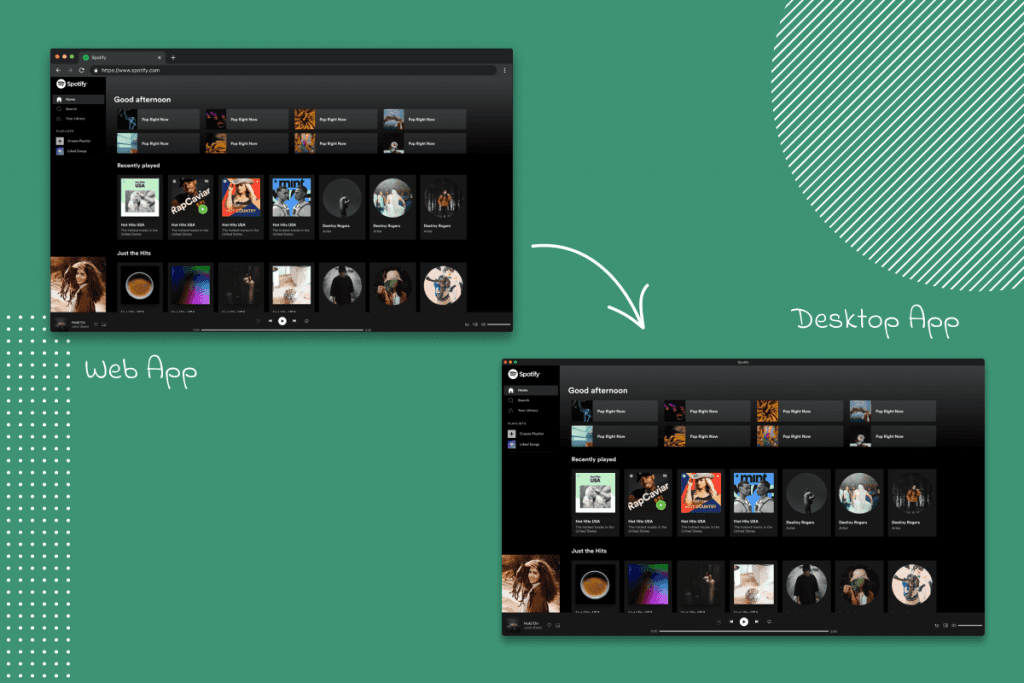Reload the page in Web App browser
Image resolution: width=1024 pixels, height=683 pixels.
click(x=82, y=70)
